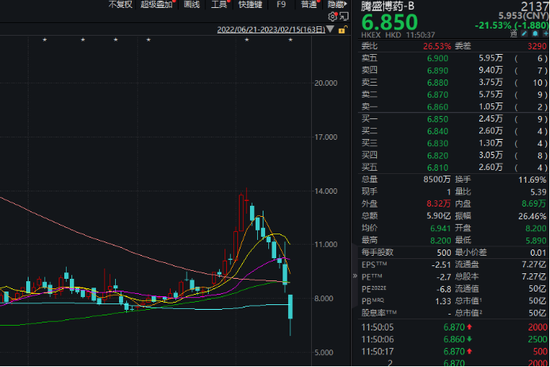This screenshot has height=367, width=550.
Task: Open the 超级叠加 overlay menu
Action: (x=157, y=4)
